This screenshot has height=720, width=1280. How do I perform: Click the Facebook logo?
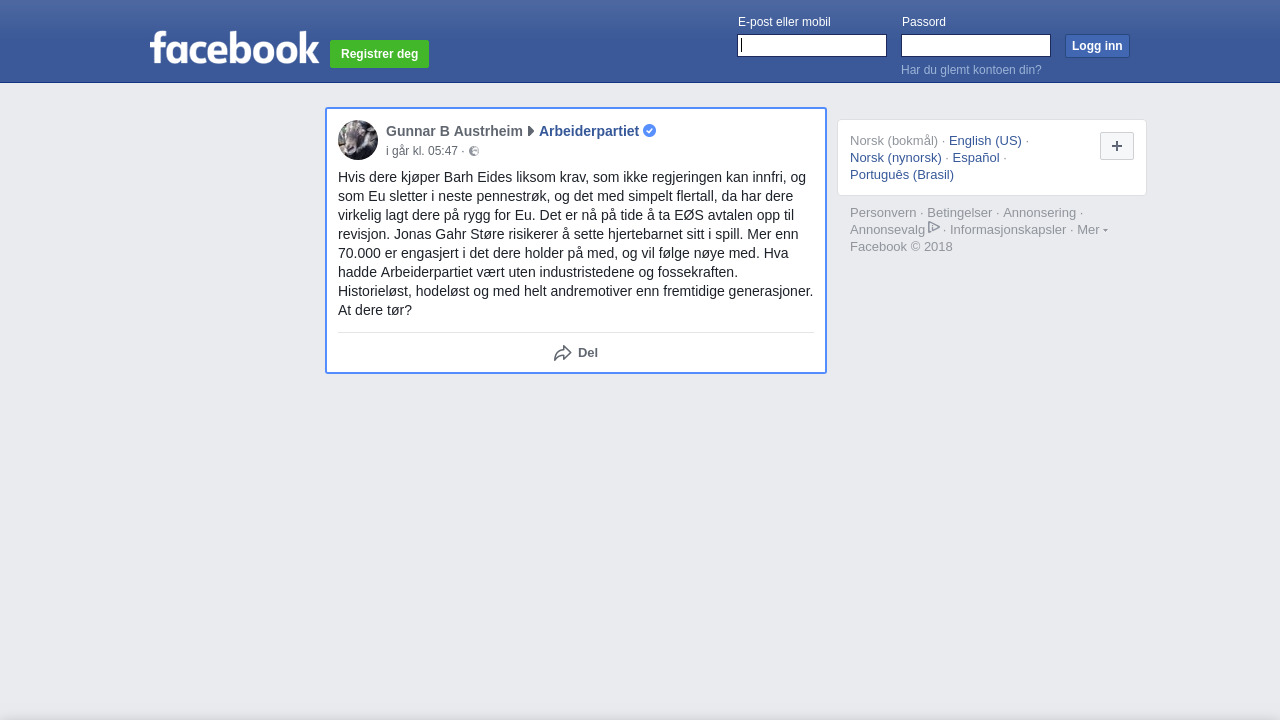coord(234,47)
